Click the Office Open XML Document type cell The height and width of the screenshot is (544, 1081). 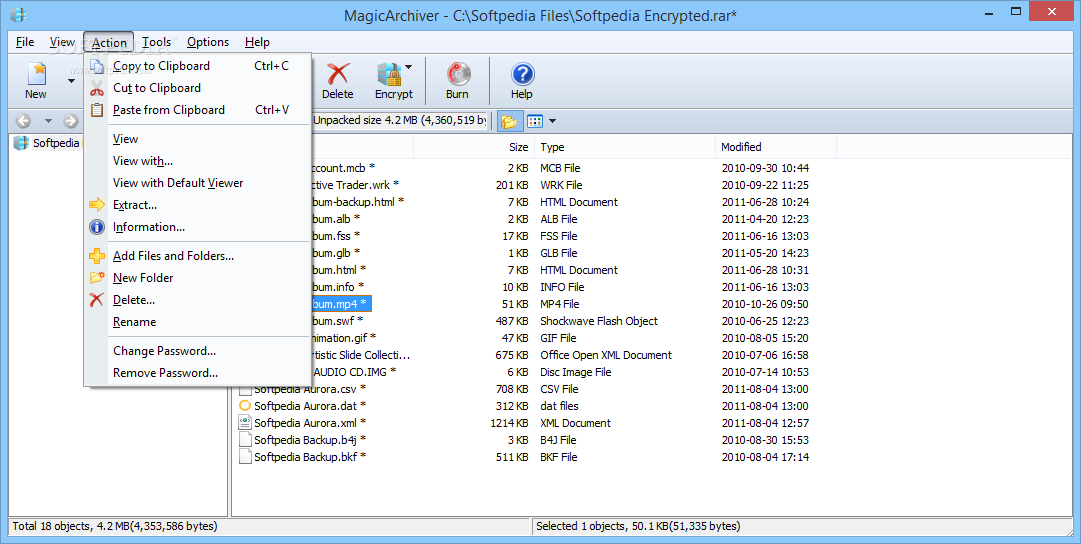(x=605, y=355)
